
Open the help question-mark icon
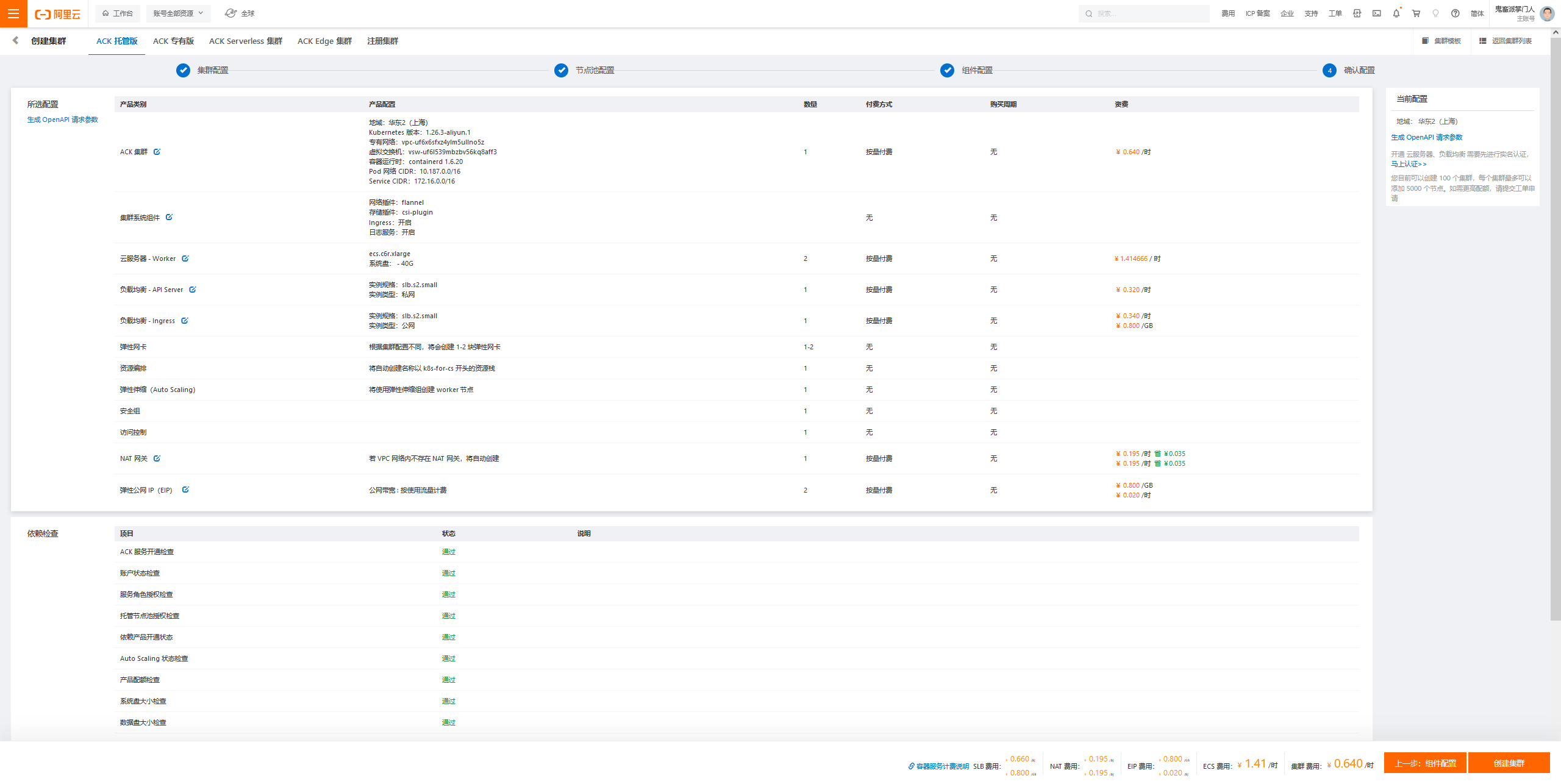[1456, 13]
